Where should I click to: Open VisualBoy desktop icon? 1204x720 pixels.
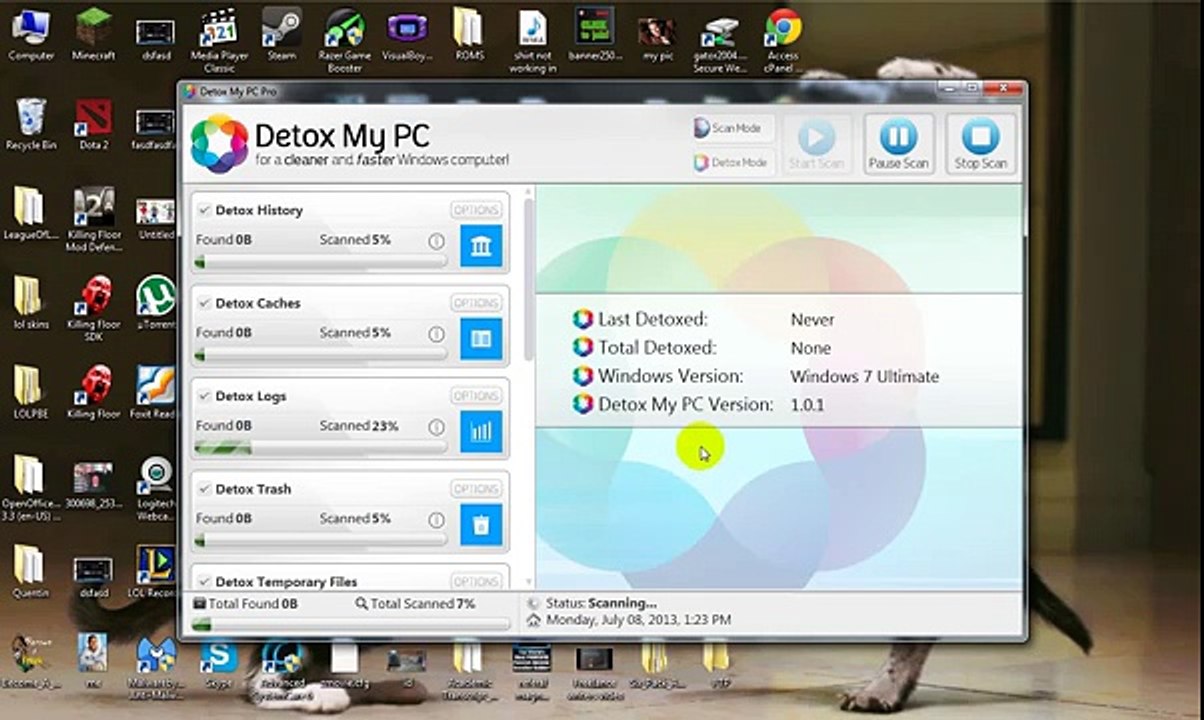[407, 34]
